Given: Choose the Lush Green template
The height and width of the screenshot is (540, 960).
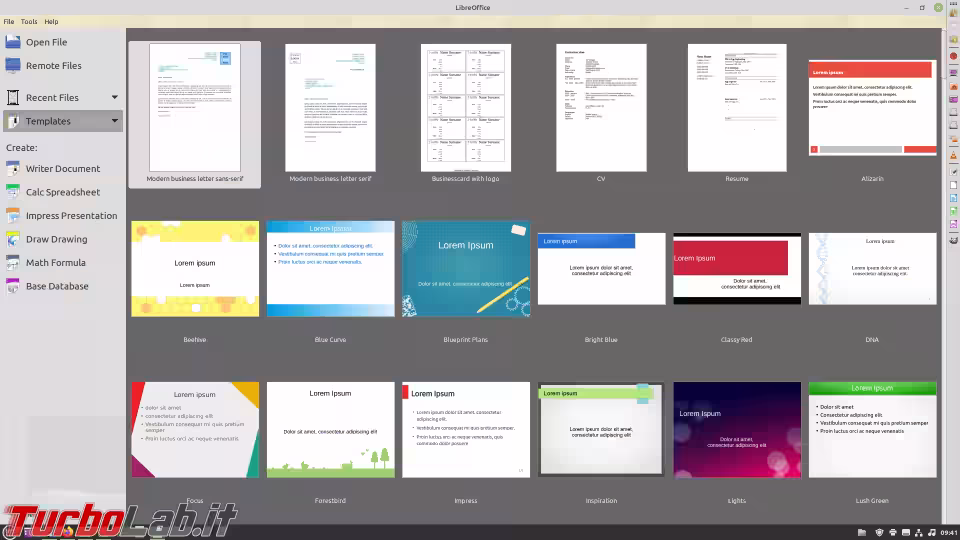Looking at the screenshot, I should coord(872,430).
